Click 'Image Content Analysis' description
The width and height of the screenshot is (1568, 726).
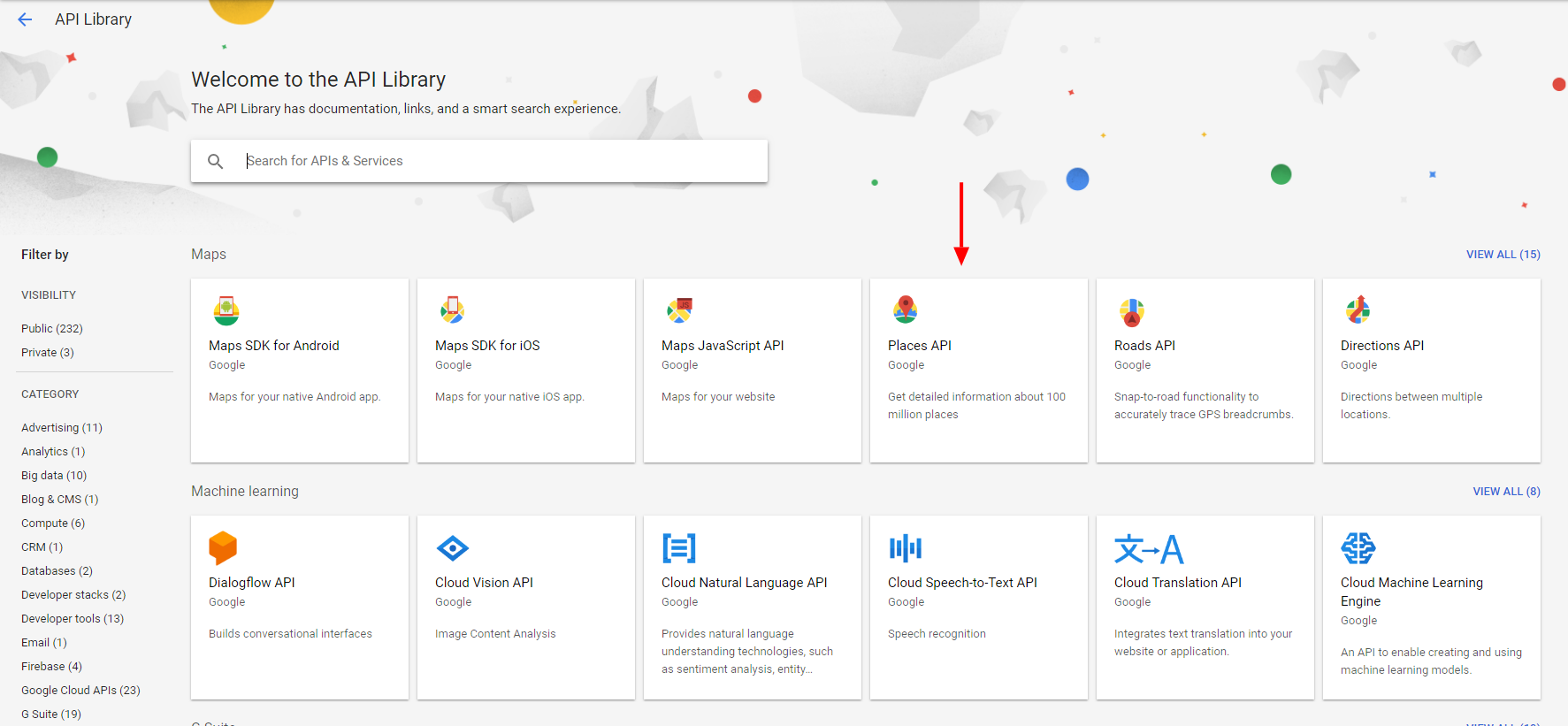tap(495, 634)
